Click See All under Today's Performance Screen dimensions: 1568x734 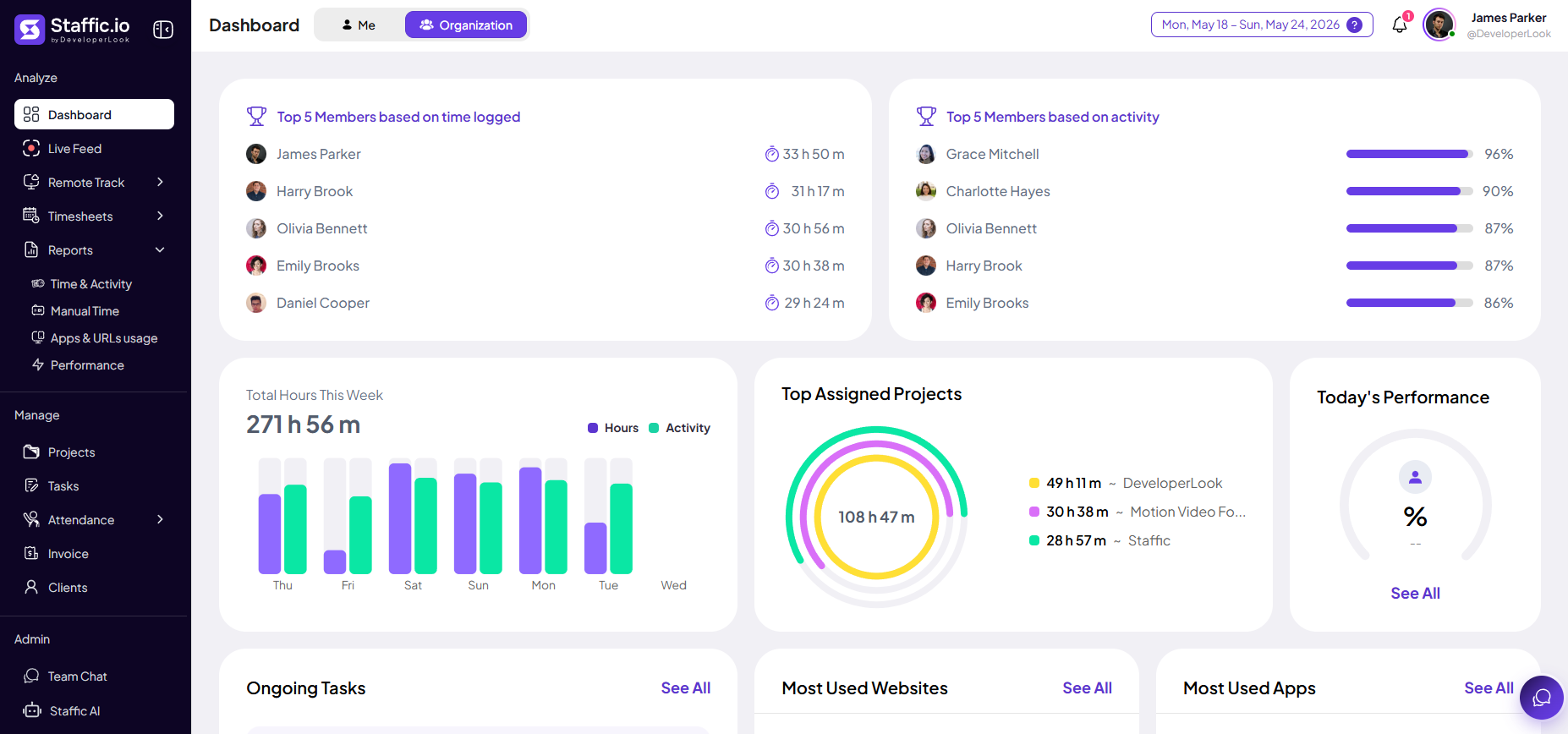tap(1415, 593)
